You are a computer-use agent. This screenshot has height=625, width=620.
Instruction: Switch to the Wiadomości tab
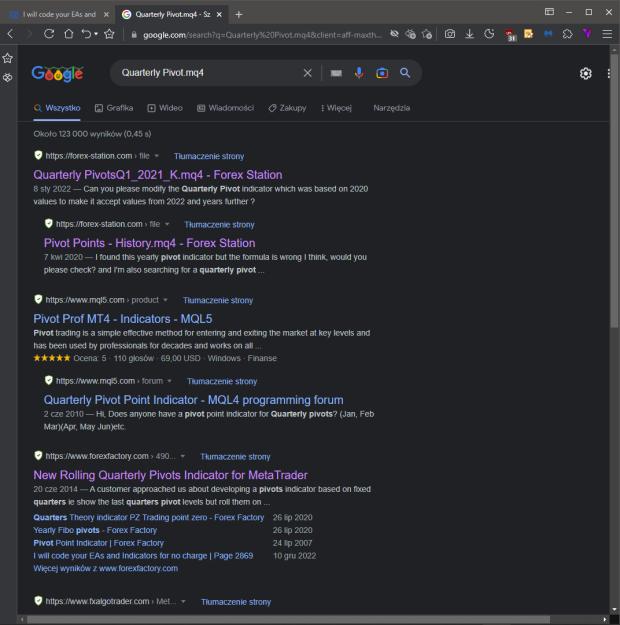[x=226, y=108]
